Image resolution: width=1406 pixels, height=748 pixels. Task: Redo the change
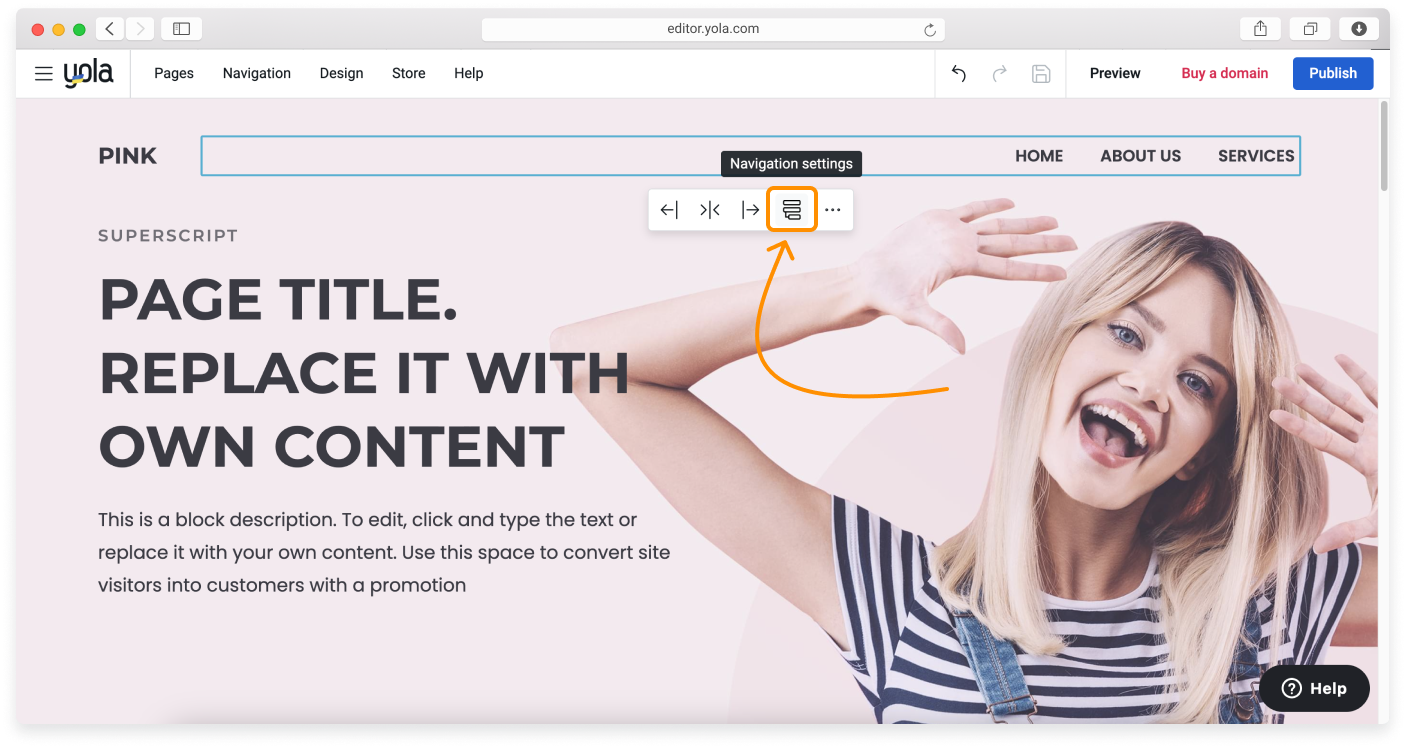999,73
